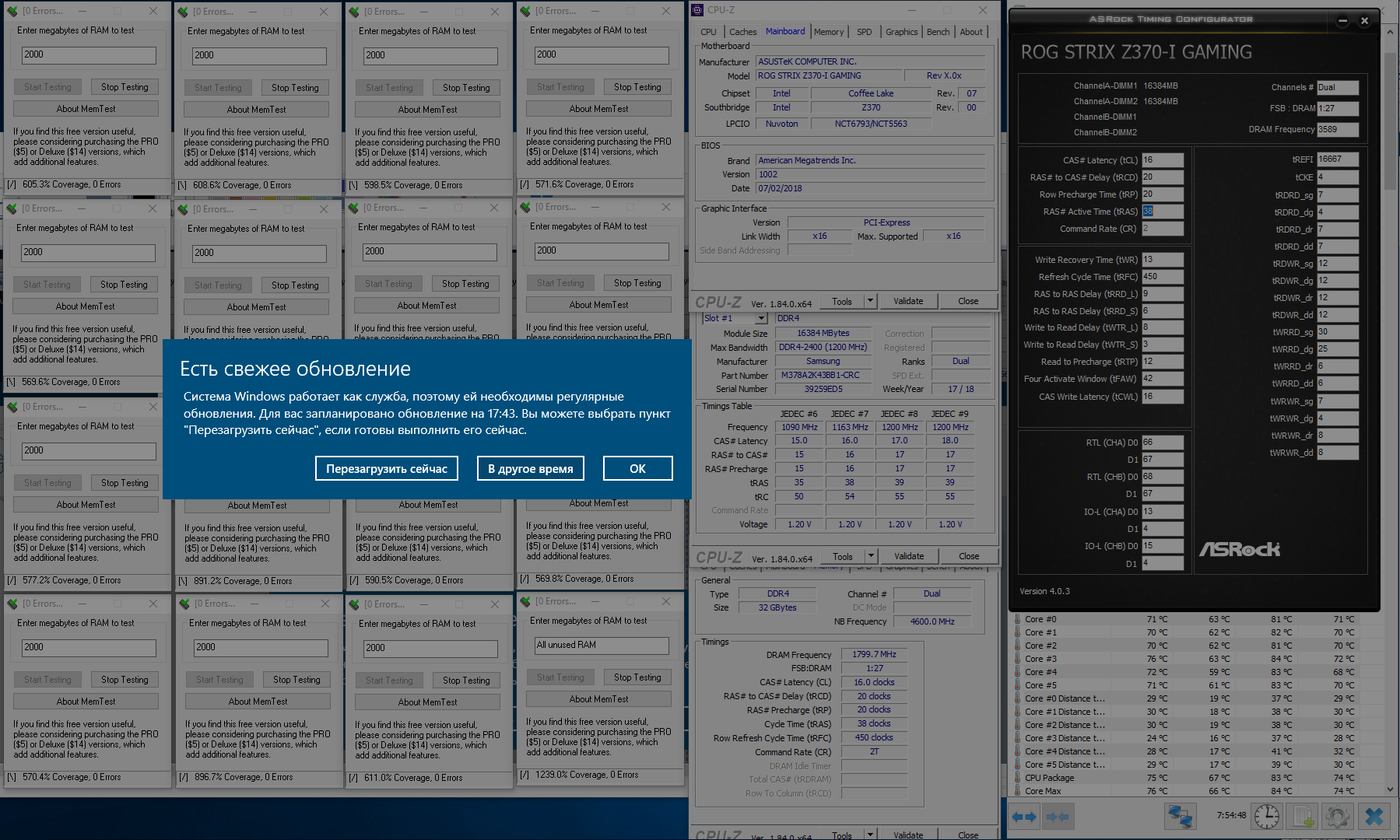
Task: Click OK in the Windows update dialog
Action: click(638, 468)
